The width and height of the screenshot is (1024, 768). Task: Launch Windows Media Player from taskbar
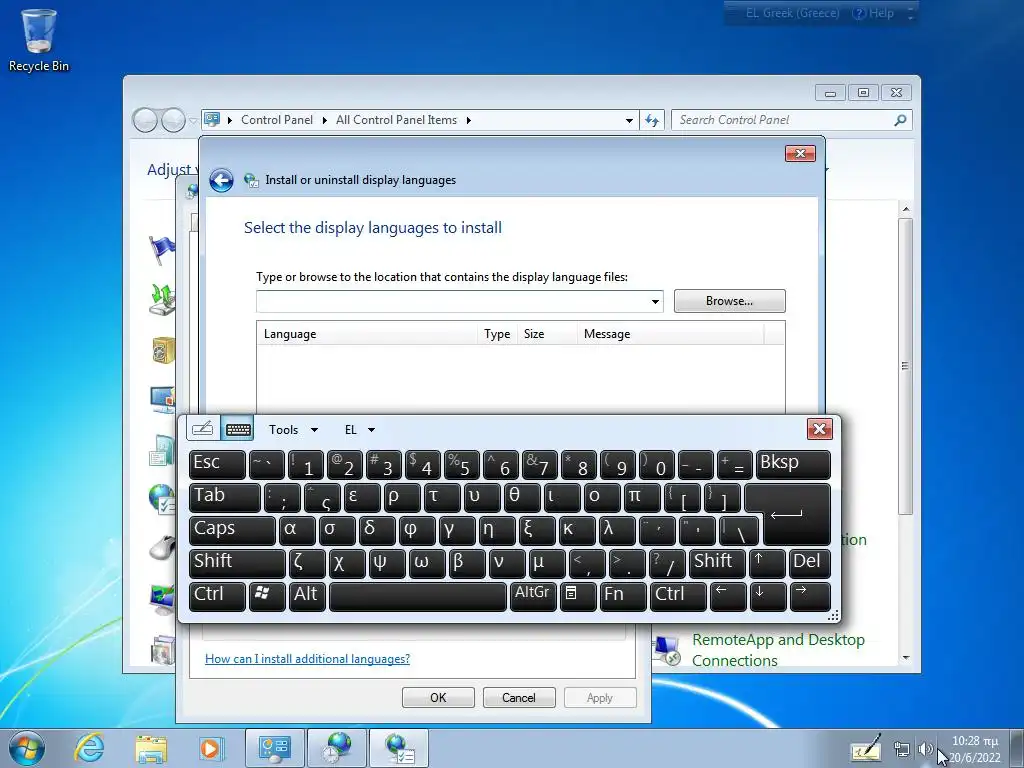pos(212,748)
